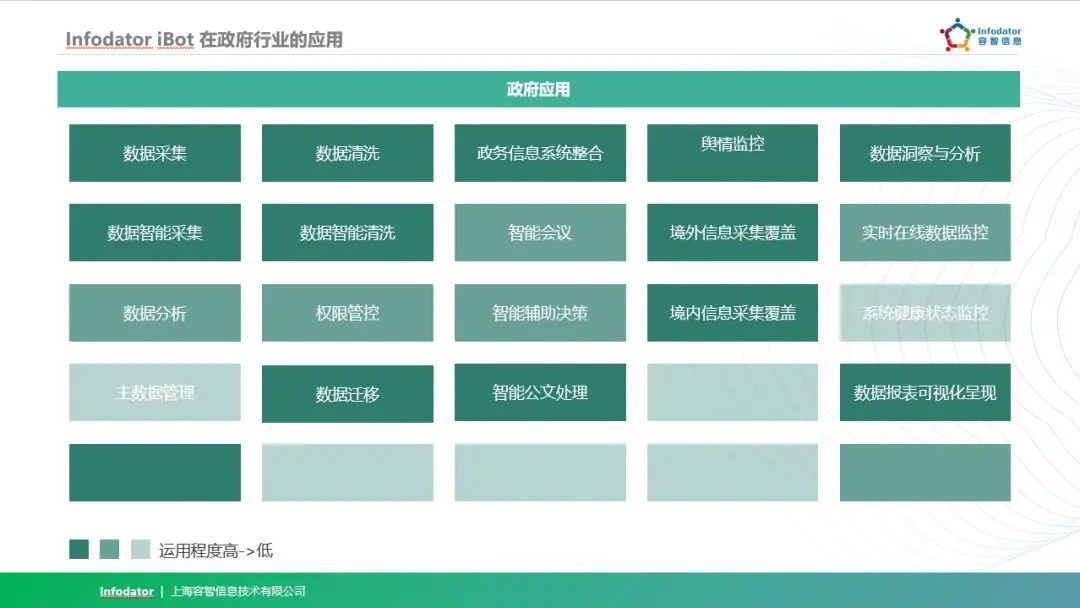This screenshot has height=608, width=1080.
Task: Click the medium green legend swatch
Action: tap(110, 549)
